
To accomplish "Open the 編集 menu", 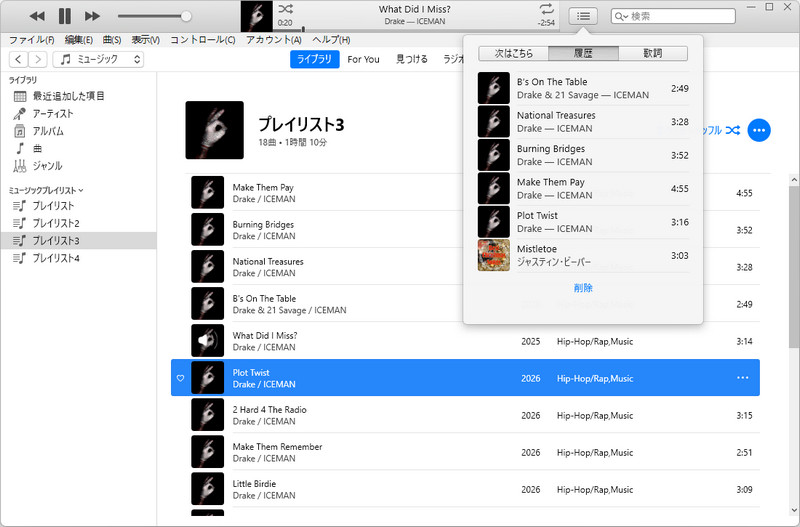I will click(x=79, y=40).
